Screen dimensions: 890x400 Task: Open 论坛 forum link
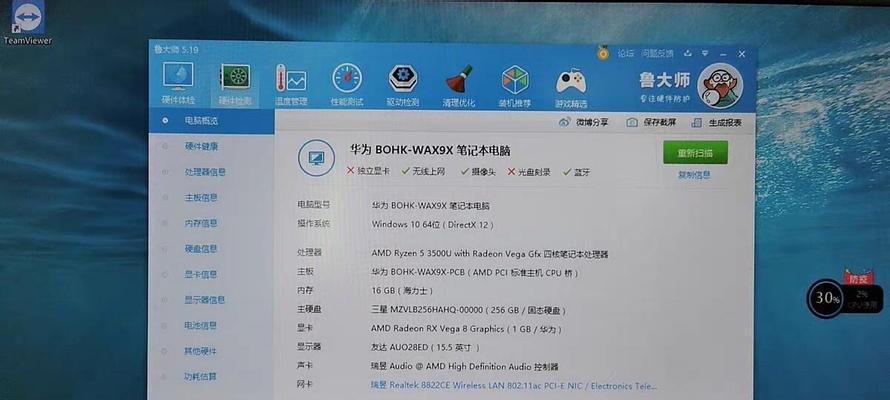(625, 54)
